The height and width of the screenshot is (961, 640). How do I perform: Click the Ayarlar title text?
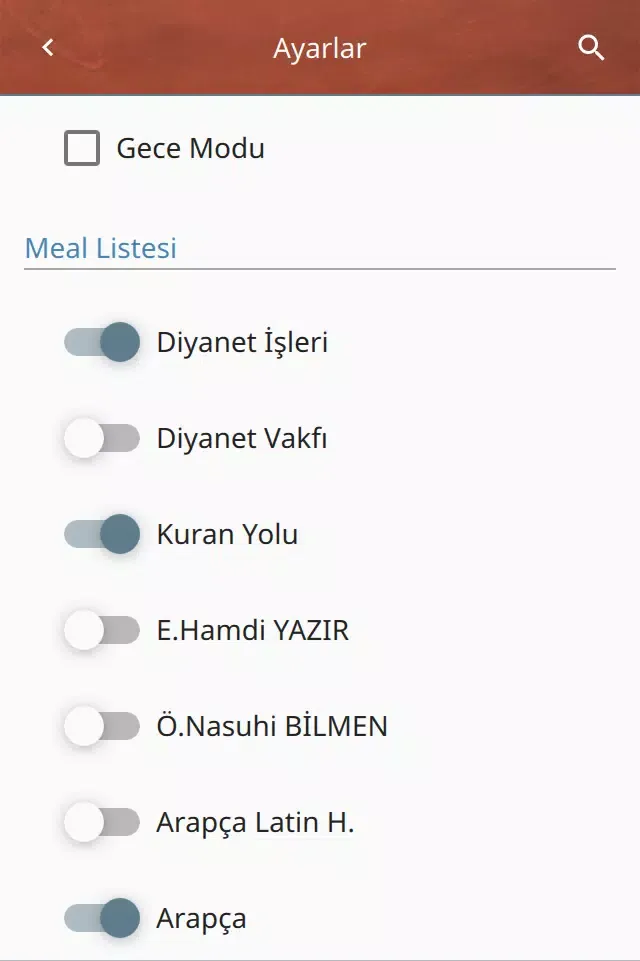[320, 47]
